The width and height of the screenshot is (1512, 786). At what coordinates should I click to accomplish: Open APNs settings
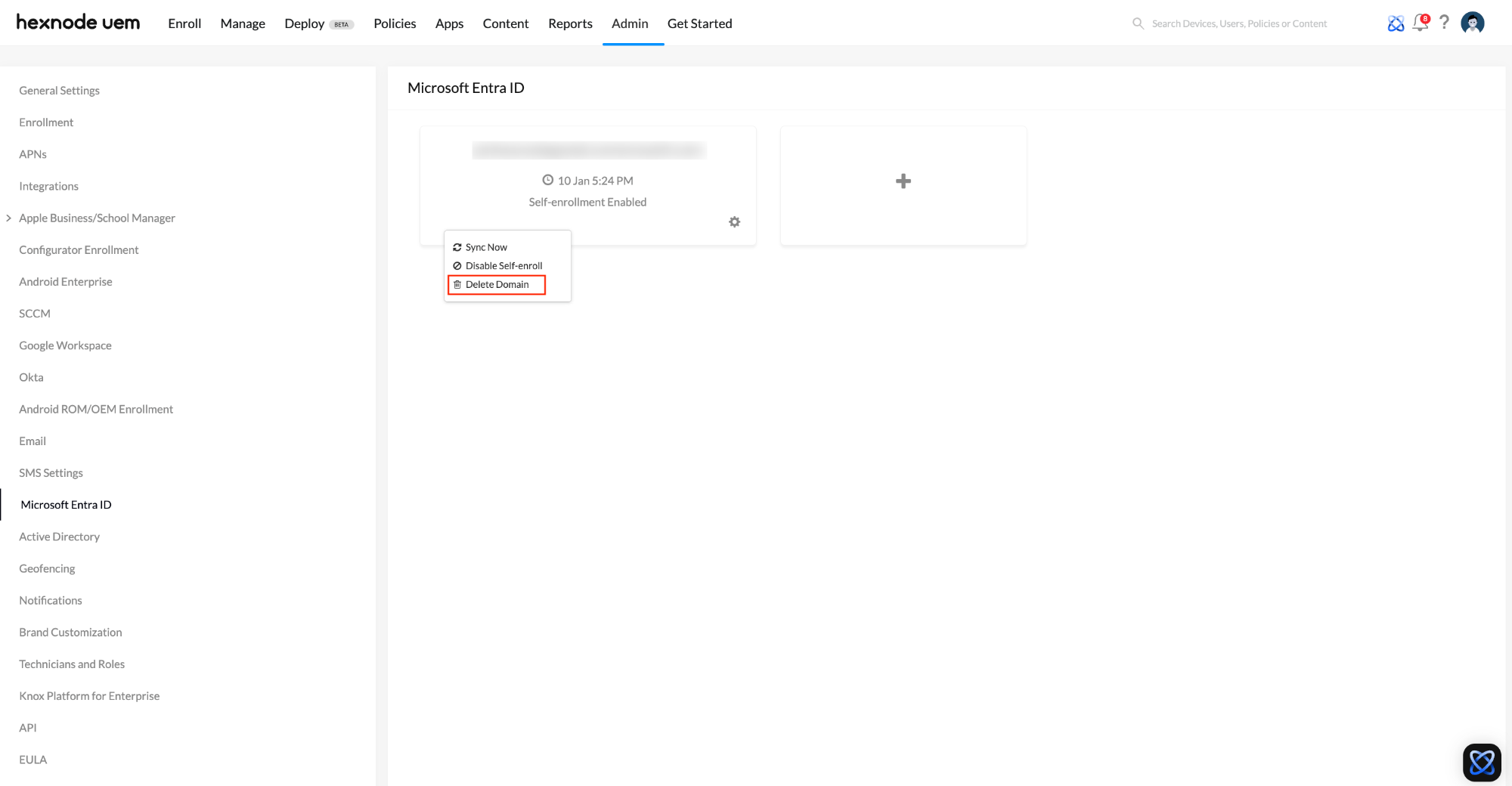(x=33, y=154)
